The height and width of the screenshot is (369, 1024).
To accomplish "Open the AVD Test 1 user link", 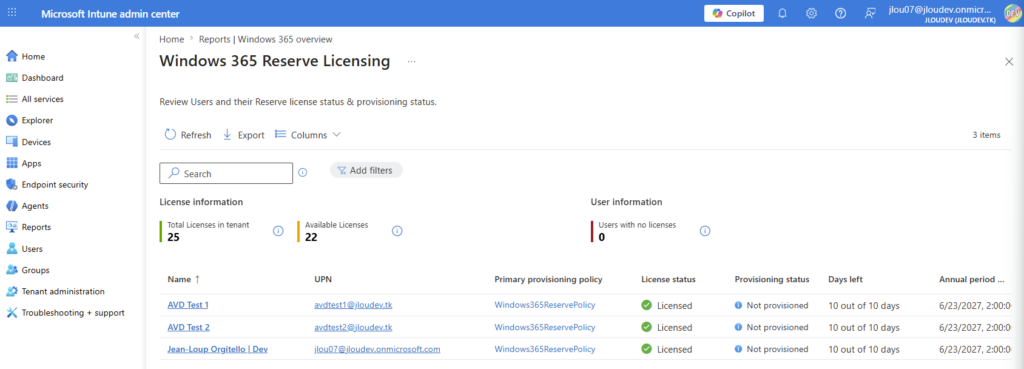I will tap(188, 305).
